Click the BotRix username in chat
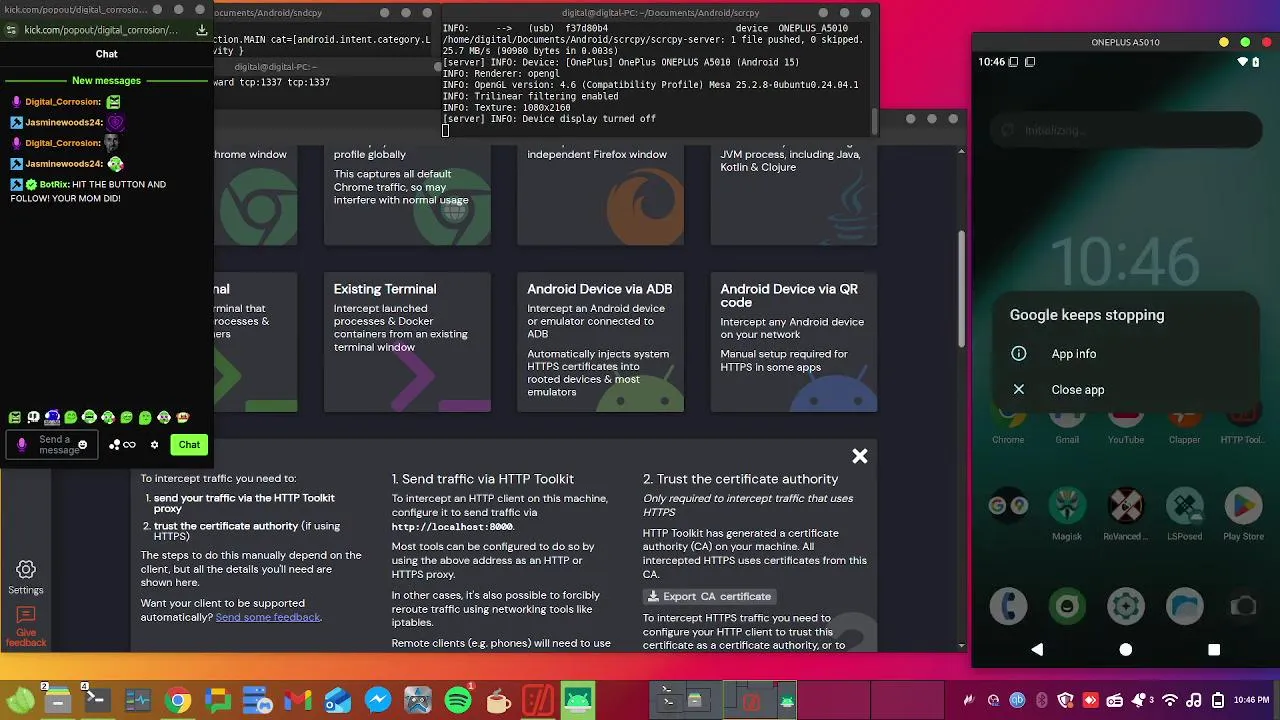This screenshot has width=1280, height=720. [x=55, y=184]
